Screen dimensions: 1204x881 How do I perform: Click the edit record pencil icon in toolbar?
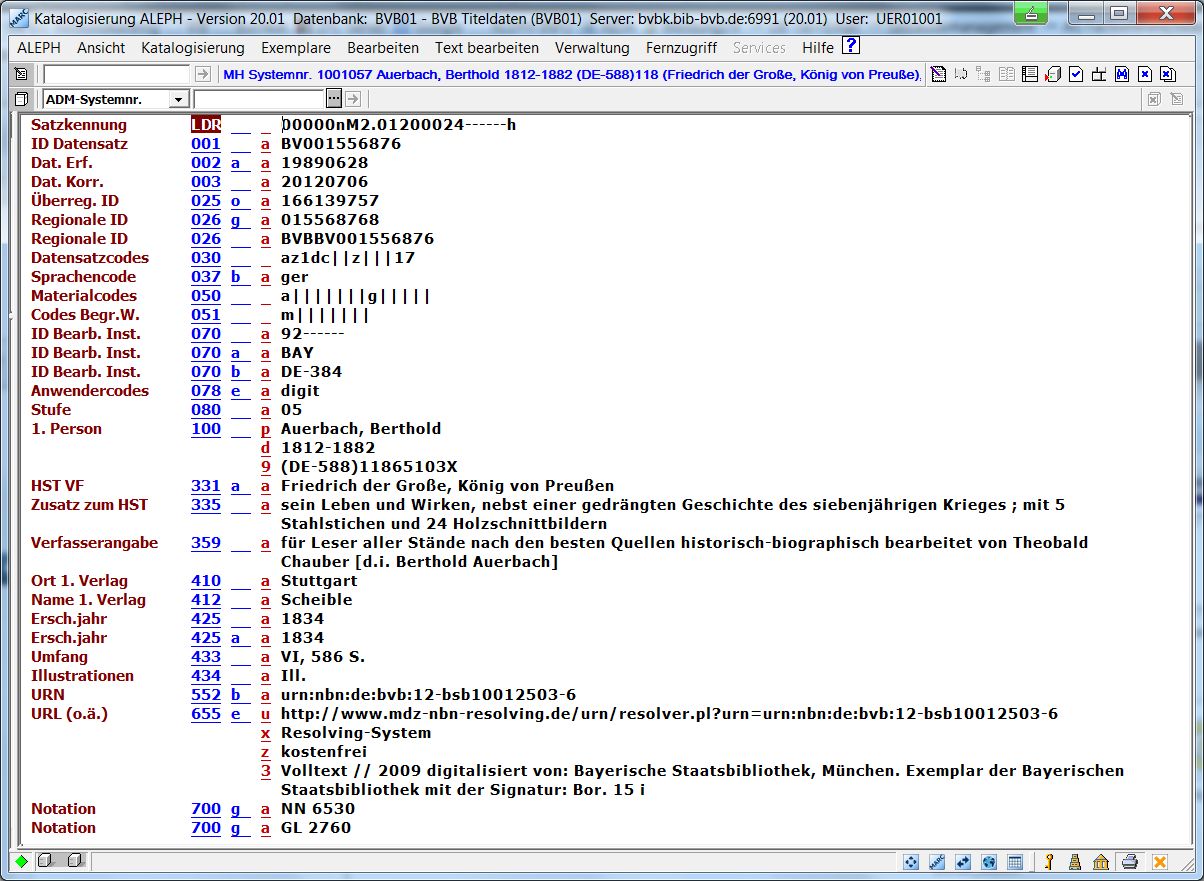pyautogui.click(x=937, y=74)
